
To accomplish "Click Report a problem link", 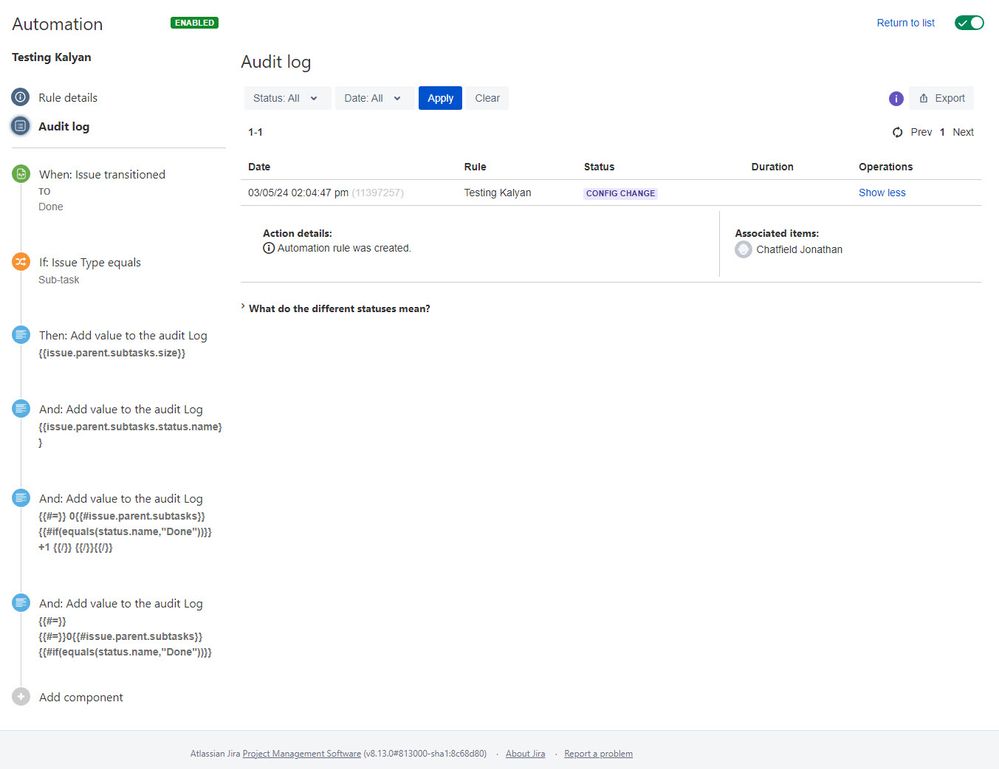I will pyautogui.click(x=598, y=754).
